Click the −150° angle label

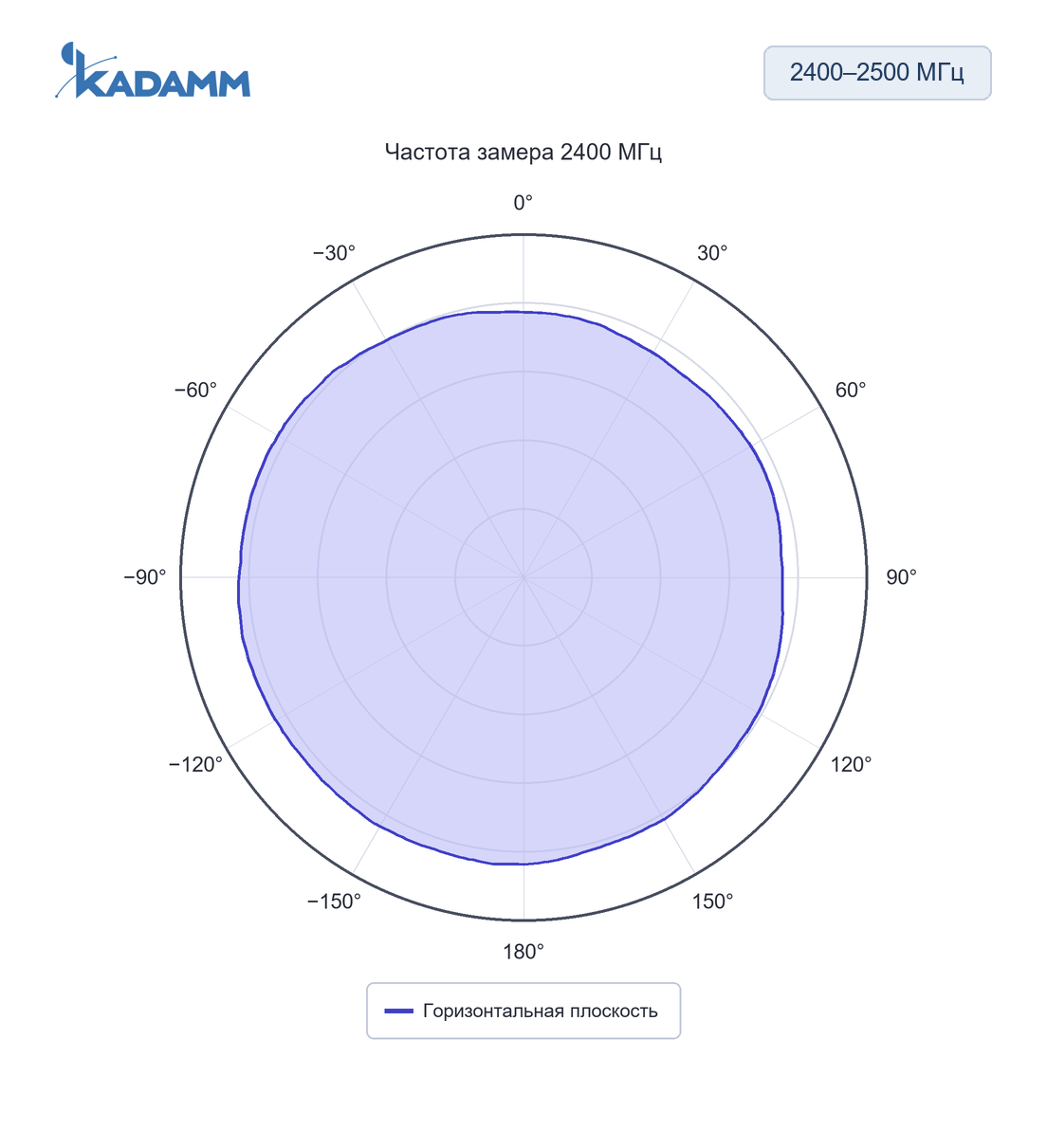[x=334, y=902]
